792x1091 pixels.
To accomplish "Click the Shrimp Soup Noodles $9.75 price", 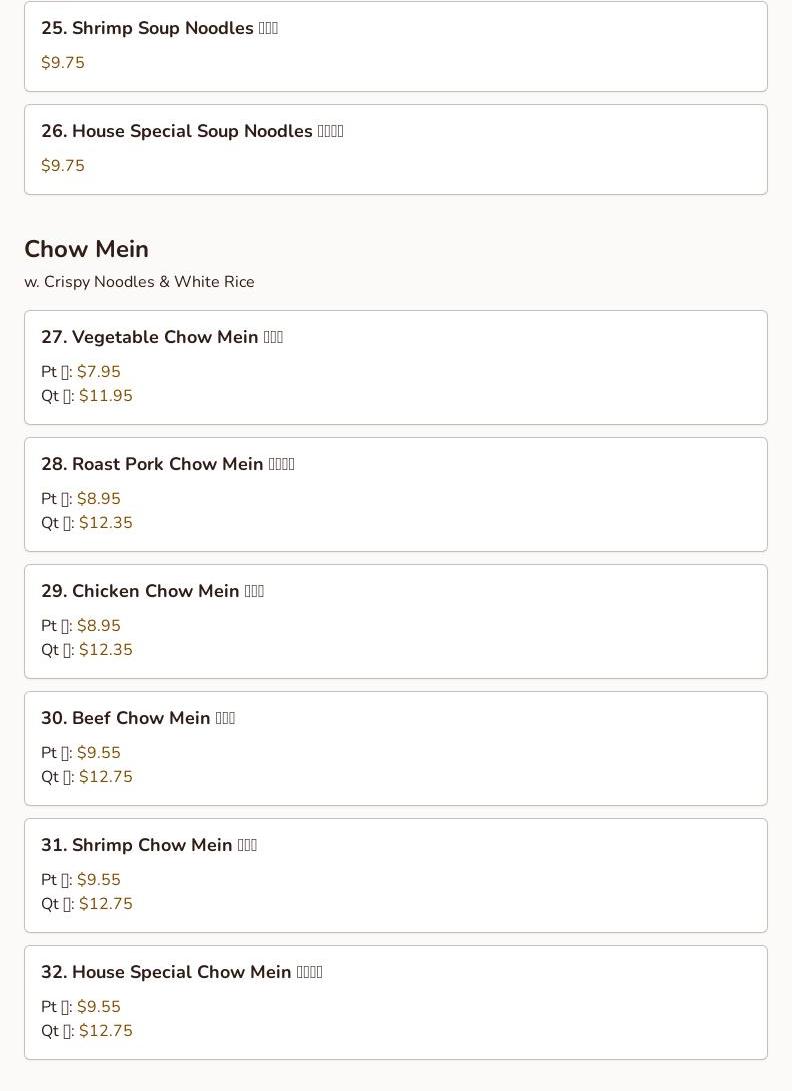I will (63, 63).
